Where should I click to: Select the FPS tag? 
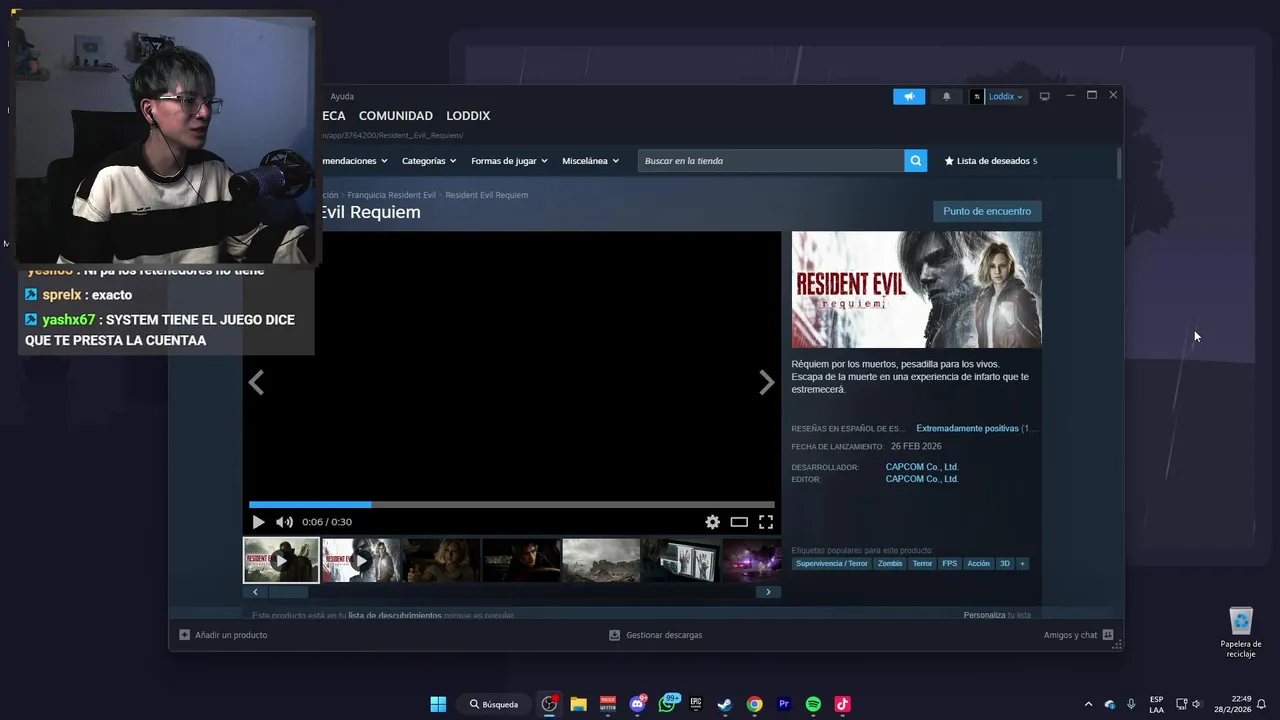click(949, 564)
